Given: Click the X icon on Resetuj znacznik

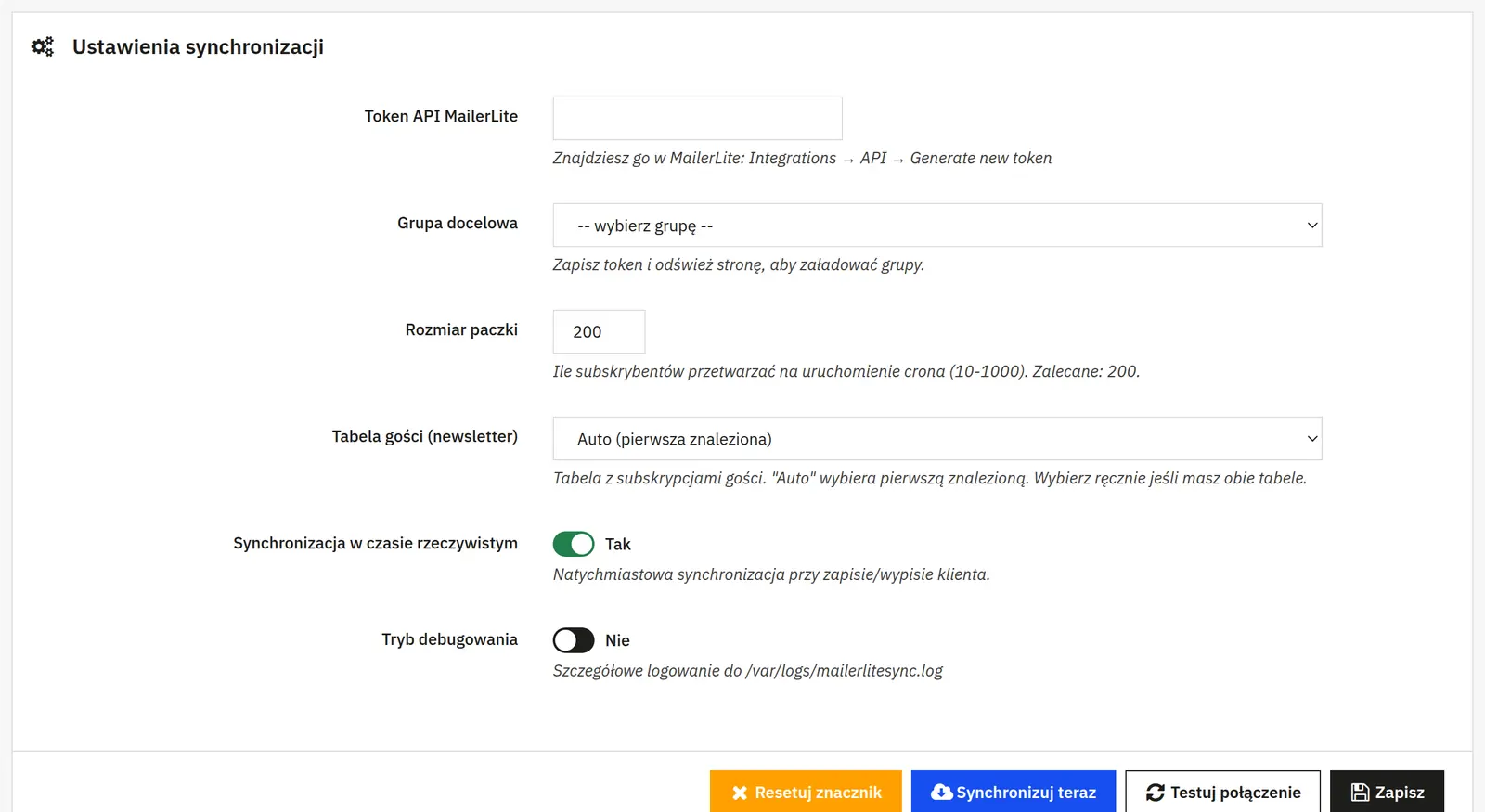Looking at the screenshot, I should point(740,793).
